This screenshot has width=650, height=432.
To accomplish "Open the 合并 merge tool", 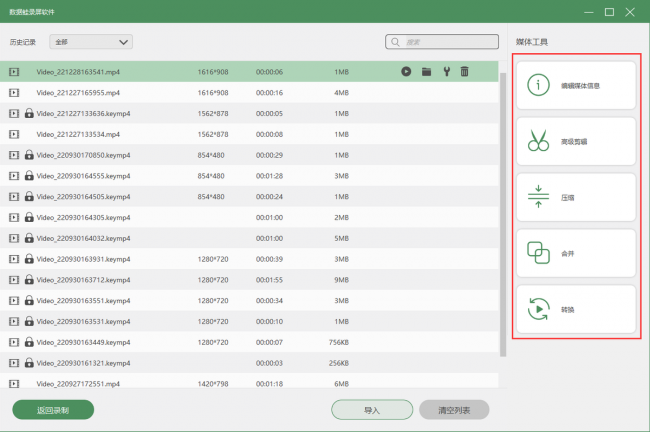I will pyautogui.click(x=576, y=253).
